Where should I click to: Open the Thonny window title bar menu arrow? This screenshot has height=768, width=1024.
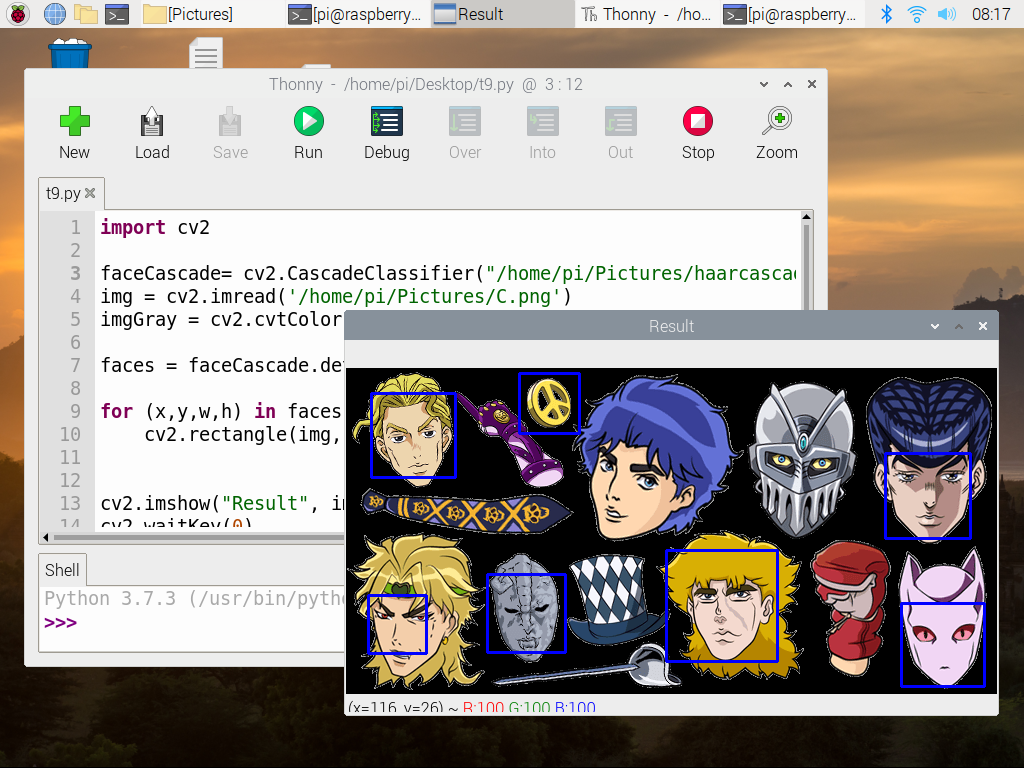point(764,84)
